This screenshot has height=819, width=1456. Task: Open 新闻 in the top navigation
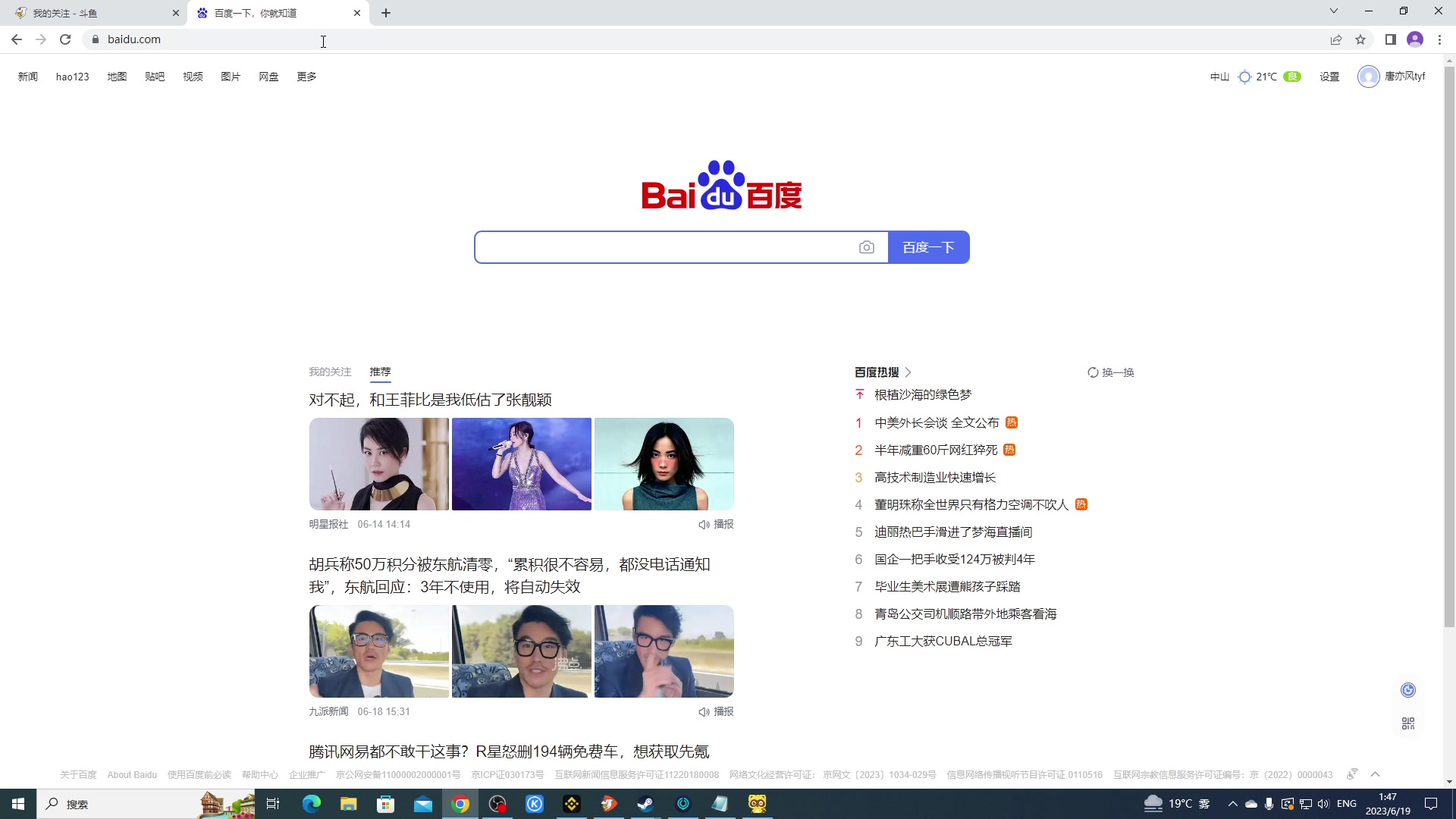tap(28, 77)
